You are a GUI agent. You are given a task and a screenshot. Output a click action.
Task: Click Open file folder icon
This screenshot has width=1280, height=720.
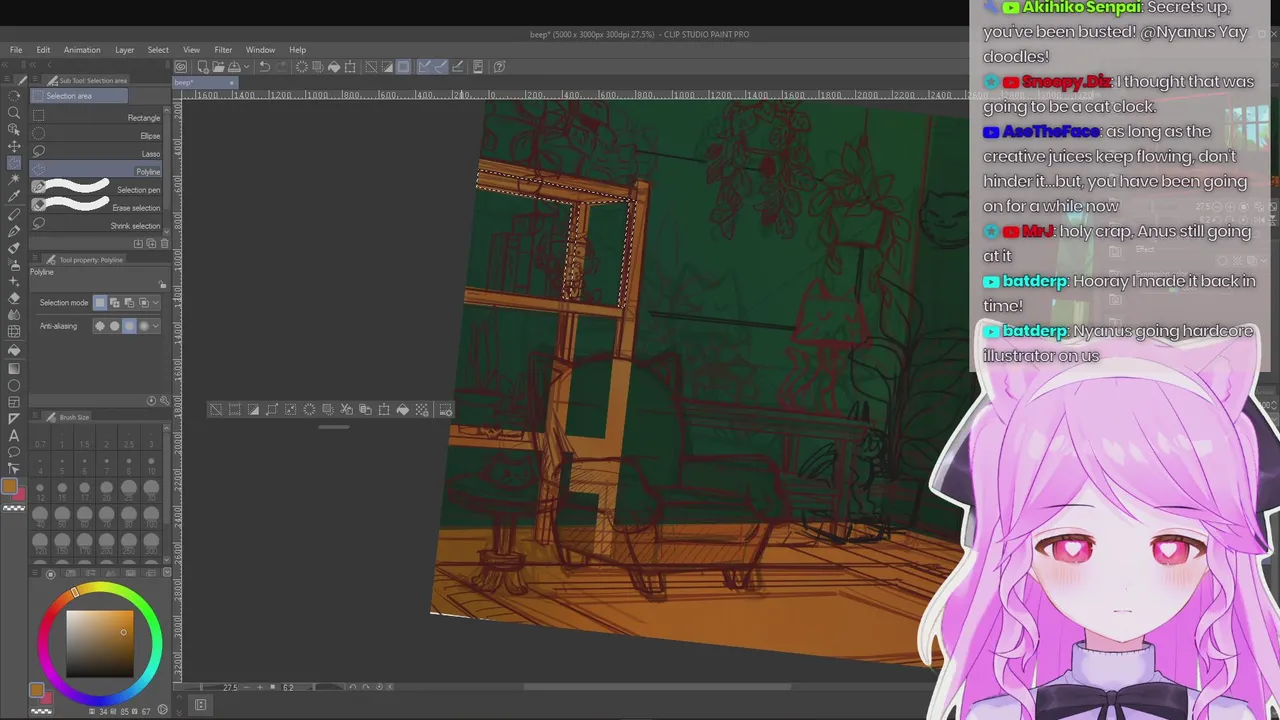pyautogui.click(x=218, y=67)
